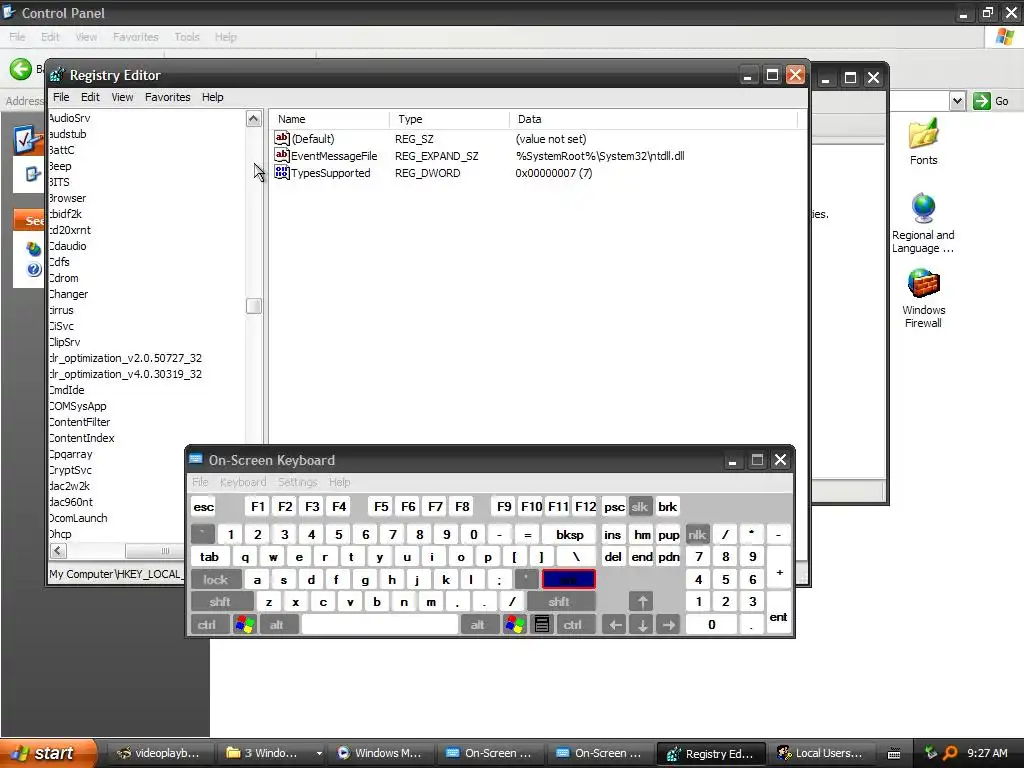The height and width of the screenshot is (768, 1024).
Task: Click the tab key
Action: click(210, 557)
